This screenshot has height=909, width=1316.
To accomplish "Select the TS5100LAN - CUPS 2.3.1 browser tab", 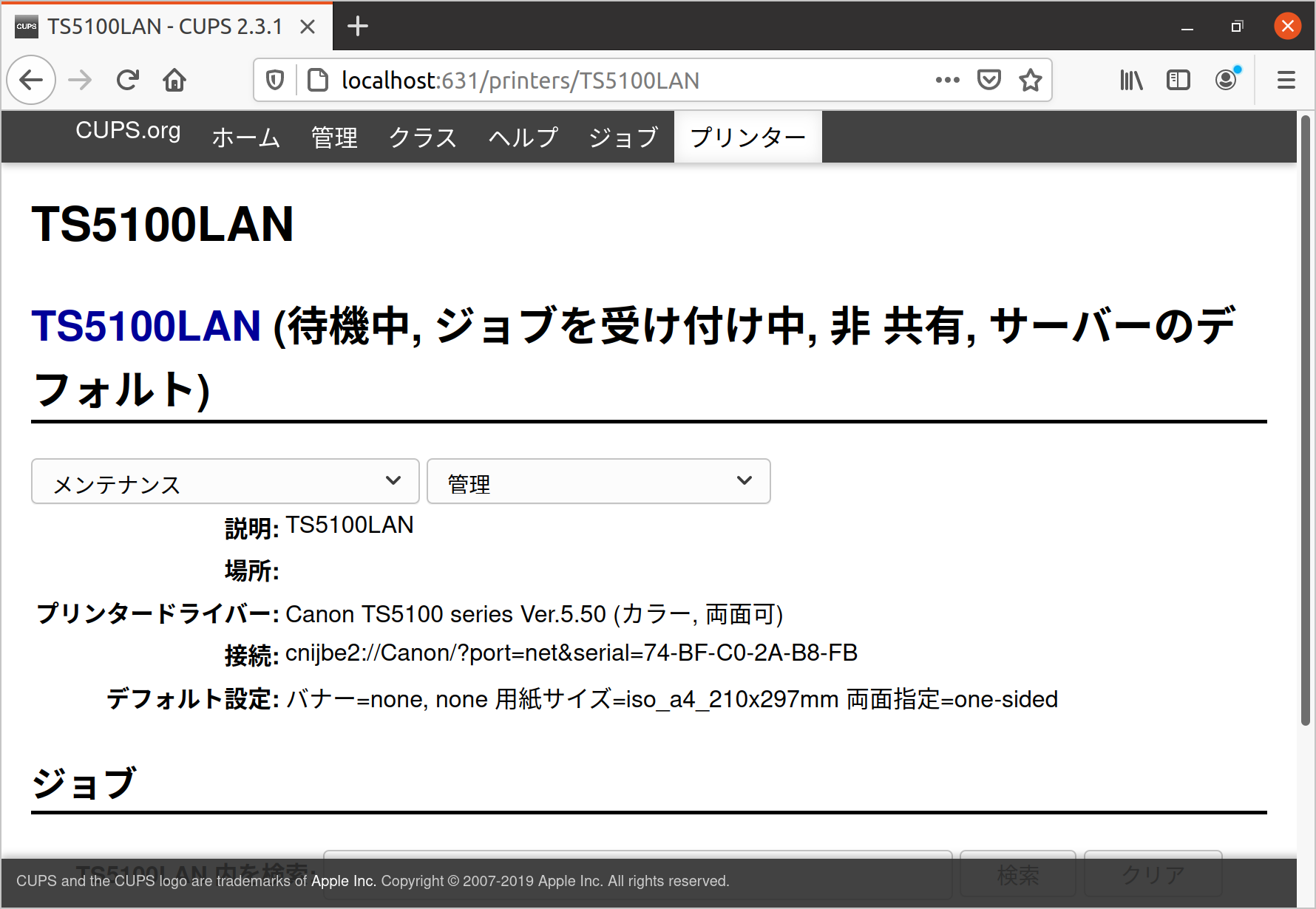I will [166, 27].
